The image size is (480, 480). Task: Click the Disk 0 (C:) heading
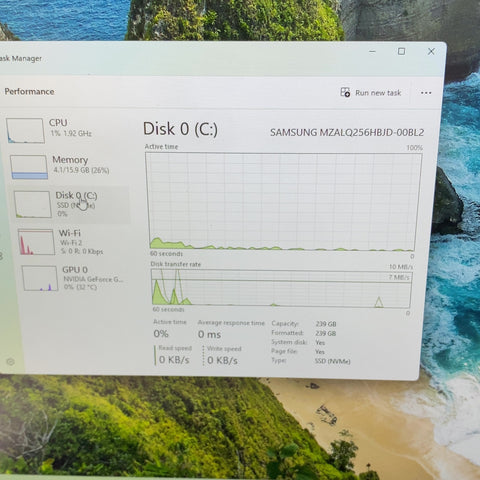(x=180, y=129)
